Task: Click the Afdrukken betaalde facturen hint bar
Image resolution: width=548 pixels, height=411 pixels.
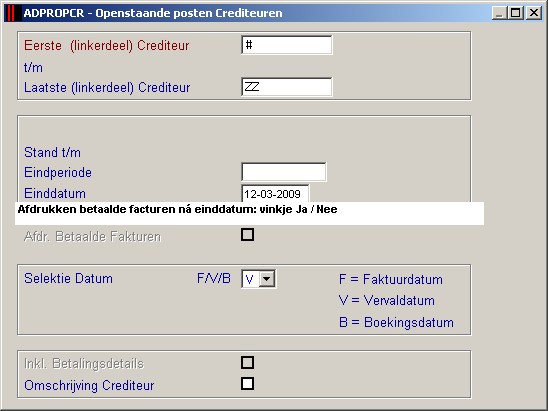Action: pos(250,213)
